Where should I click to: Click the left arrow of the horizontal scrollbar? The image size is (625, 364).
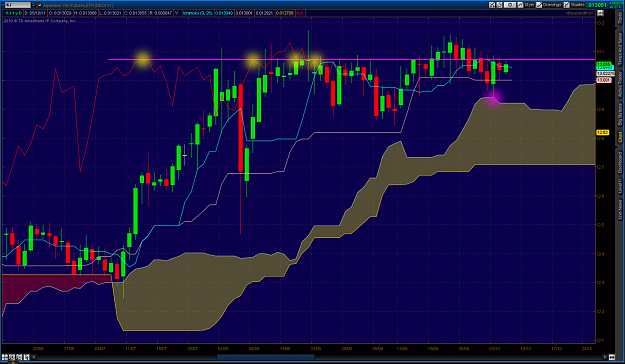33,357
